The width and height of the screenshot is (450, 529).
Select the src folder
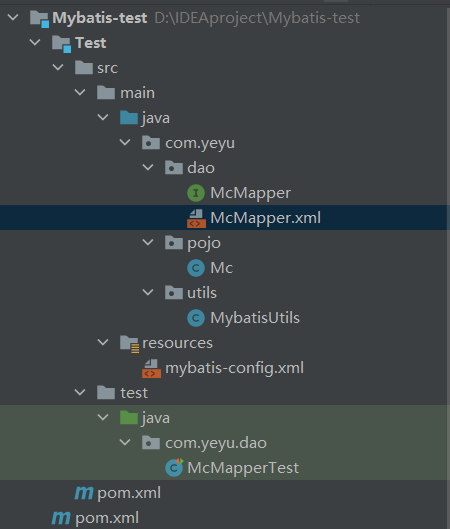pyautogui.click(x=107, y=68)
